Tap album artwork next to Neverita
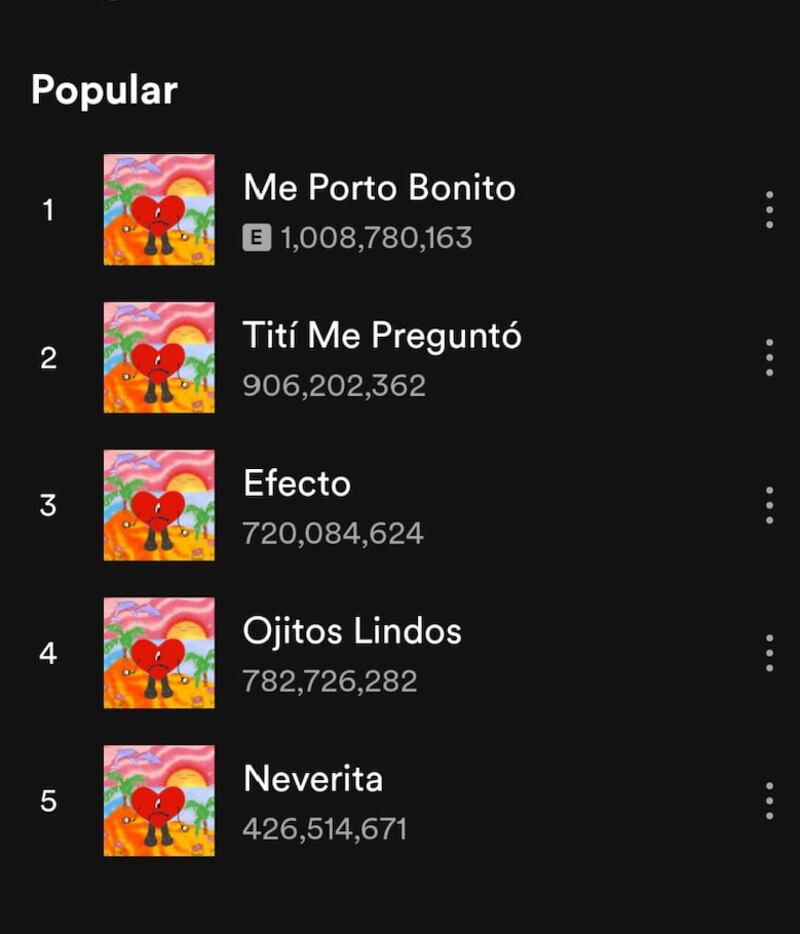This screenshot has width=800, height=934. [x=159, y=801]
